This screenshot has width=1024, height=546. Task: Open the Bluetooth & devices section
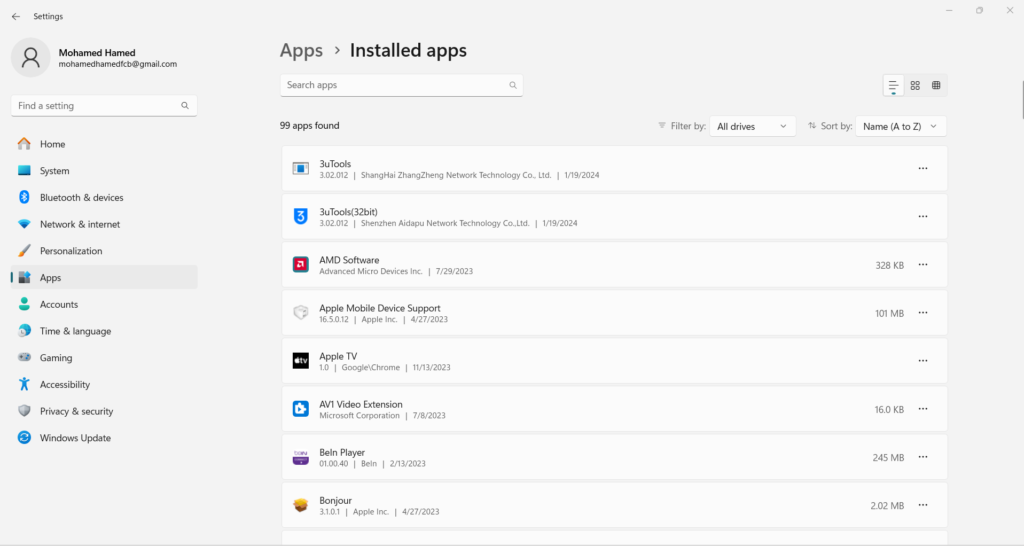[x=81, y=198]
